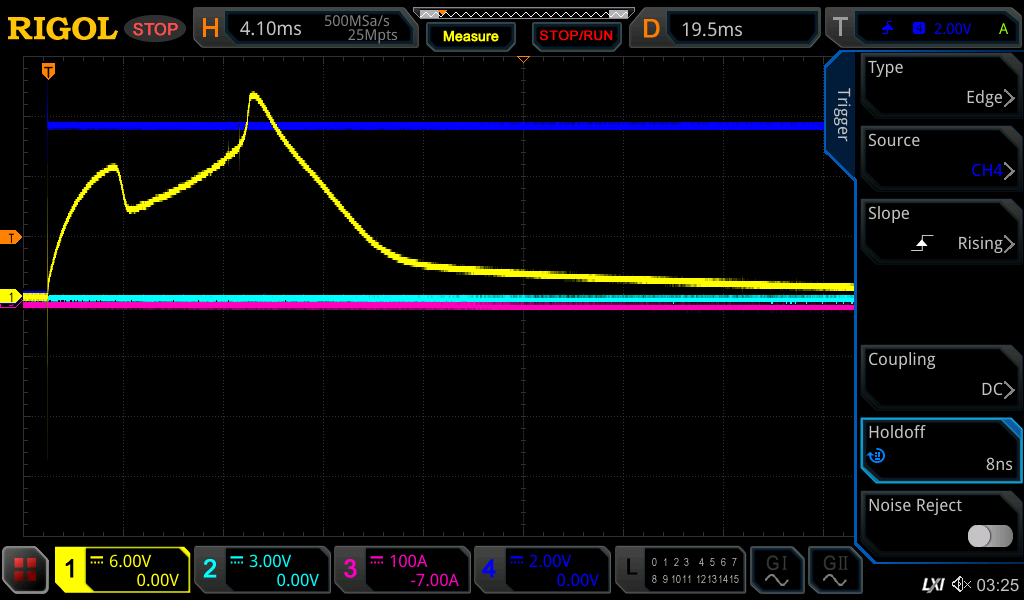Viewport: 1024px width, 600px height.
Task: Open the trigger Source CH4 selector
Action: click(x=940, y=157)
